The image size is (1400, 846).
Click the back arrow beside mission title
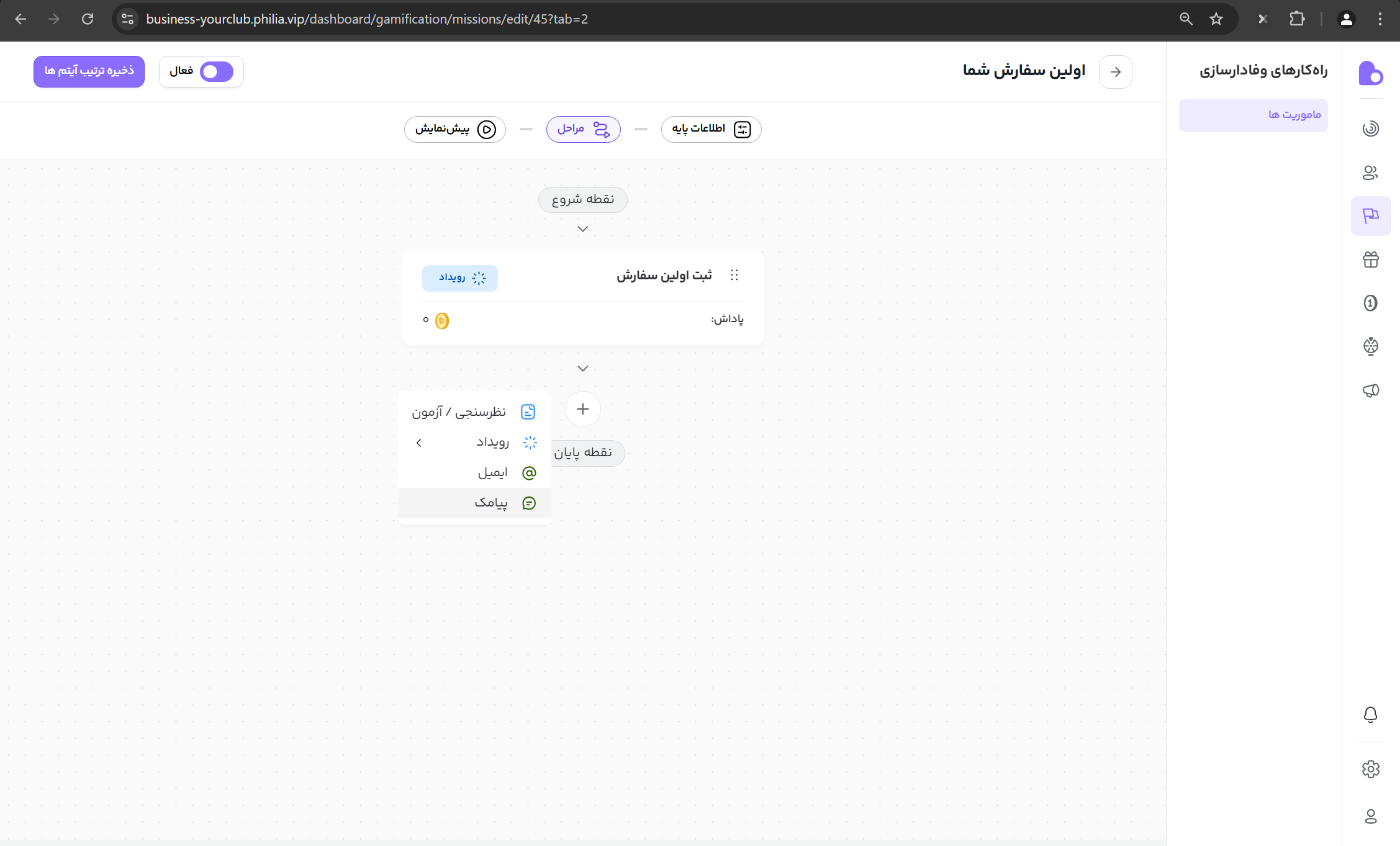point(1115,72)
